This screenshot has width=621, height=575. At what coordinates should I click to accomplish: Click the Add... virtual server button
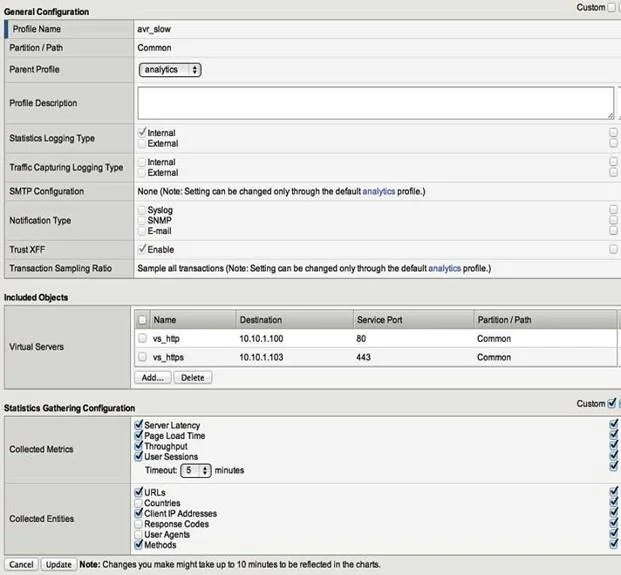click(x=153, y=377)
